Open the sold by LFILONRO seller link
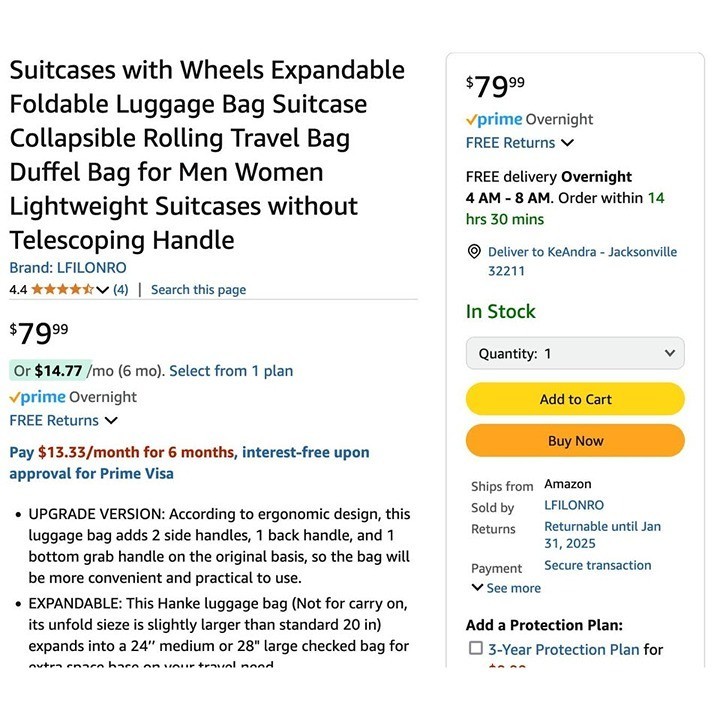This screenshot has width=720, height=720. (x=574, y=505)
